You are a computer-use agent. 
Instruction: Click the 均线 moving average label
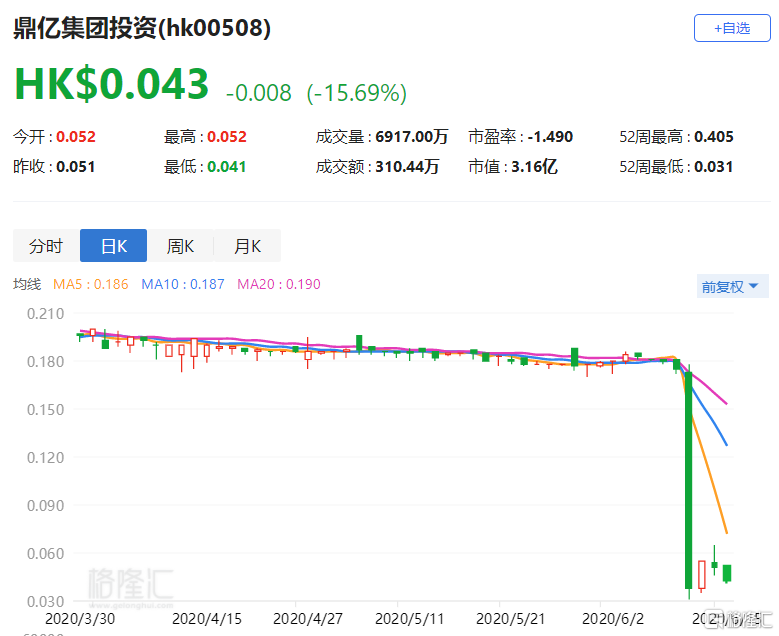(27, 284)
